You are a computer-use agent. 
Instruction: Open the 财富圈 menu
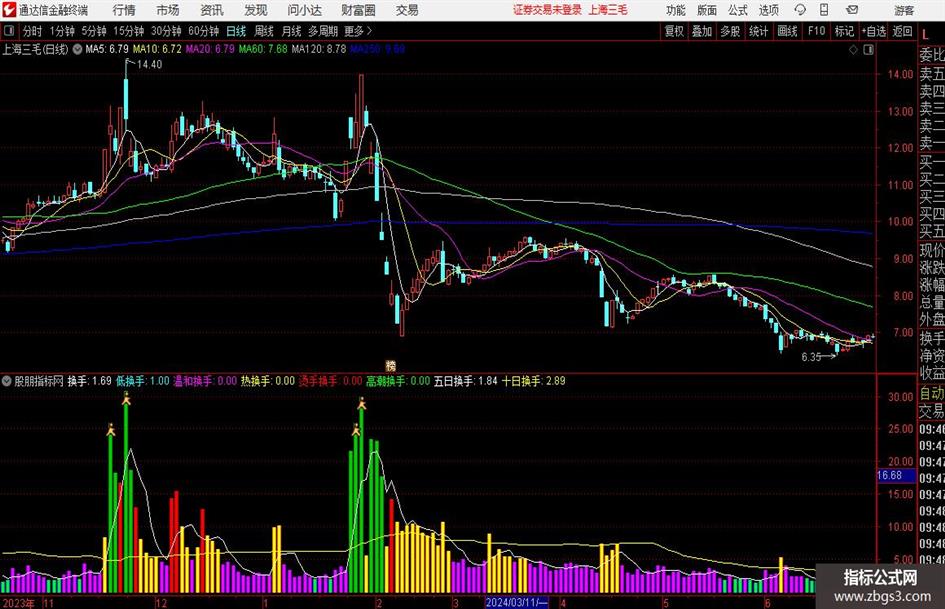click(359, 10)
